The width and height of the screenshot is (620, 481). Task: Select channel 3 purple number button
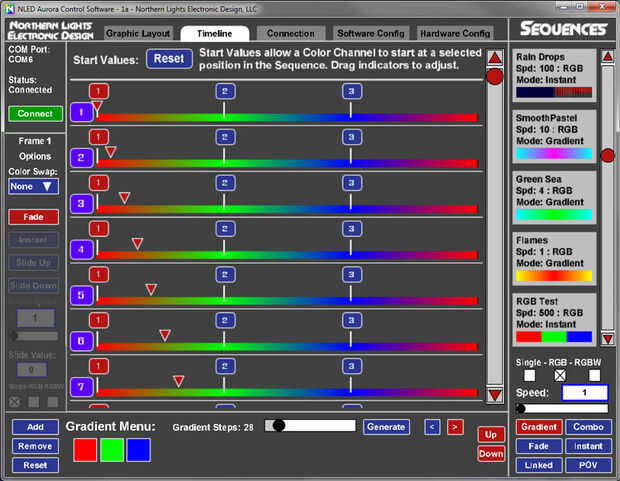[81, 204]
